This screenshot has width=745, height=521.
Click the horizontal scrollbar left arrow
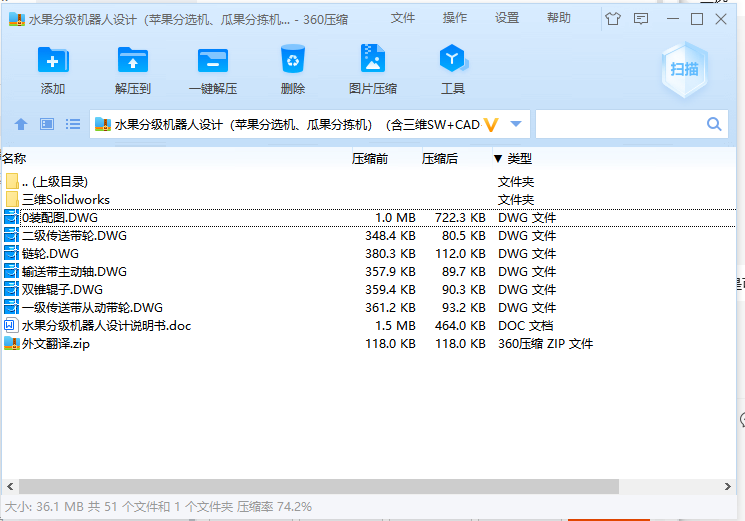(x=10, y=486)
